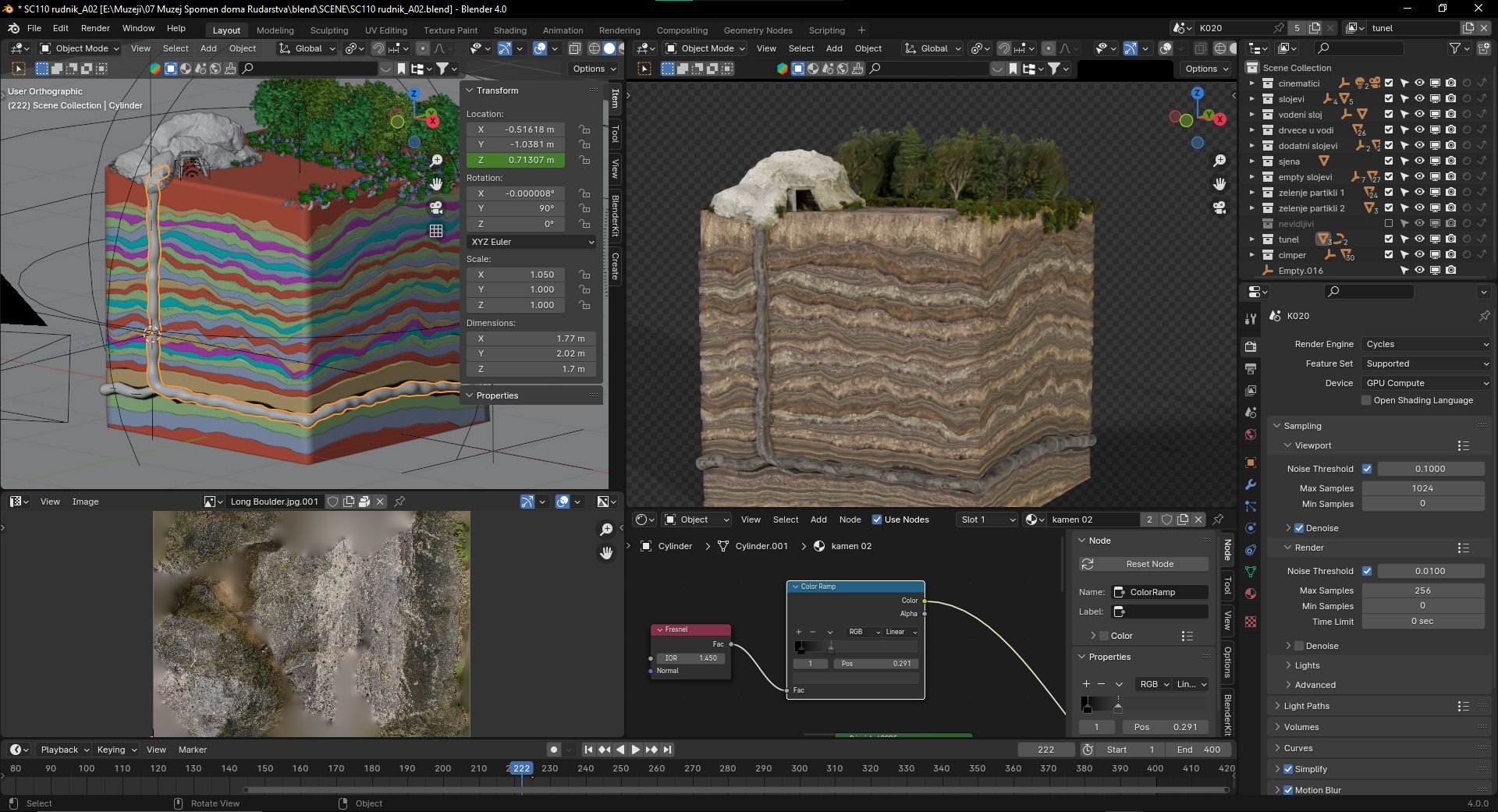Open the XYZ Euler rotation mode dropdown
Image resolution: width=1498 pixels, height=812 pixels.
tap(532, 242)
